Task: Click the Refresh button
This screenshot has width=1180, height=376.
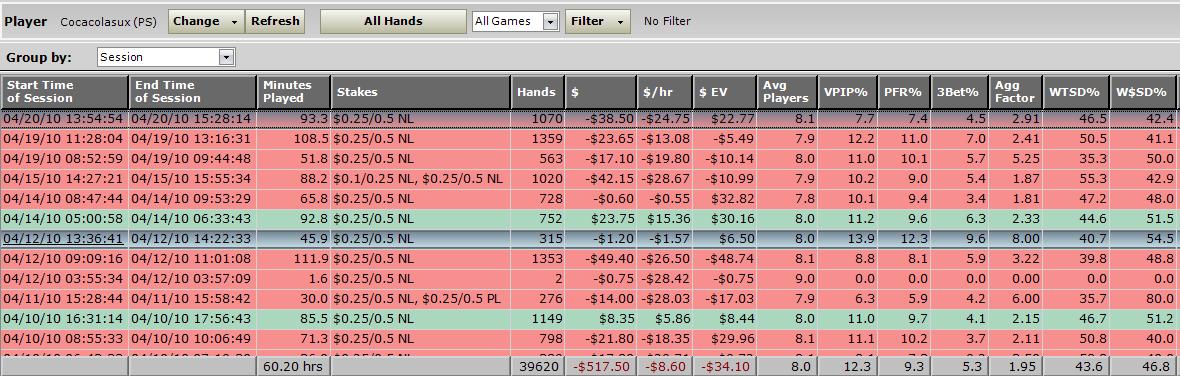Action: (x=275, y=21)
